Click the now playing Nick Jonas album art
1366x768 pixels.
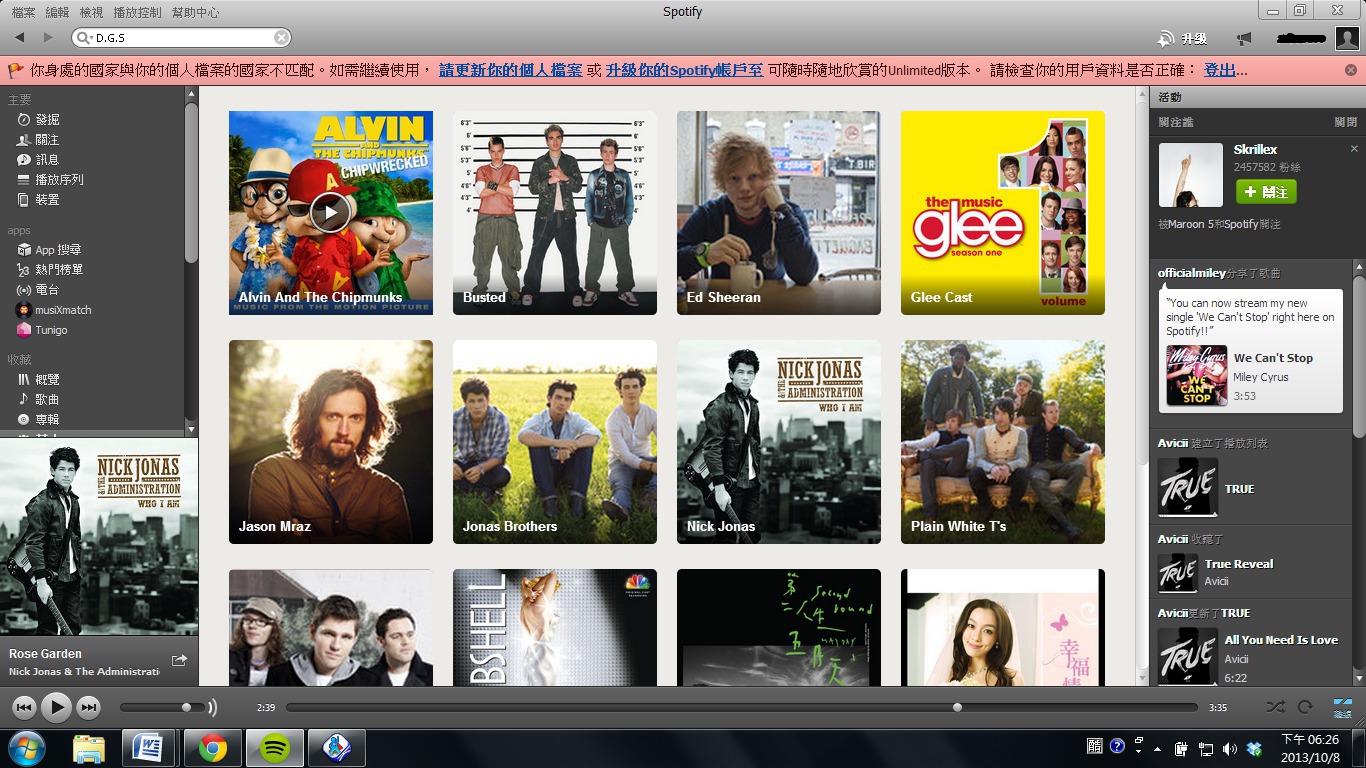tap(99, 537)
